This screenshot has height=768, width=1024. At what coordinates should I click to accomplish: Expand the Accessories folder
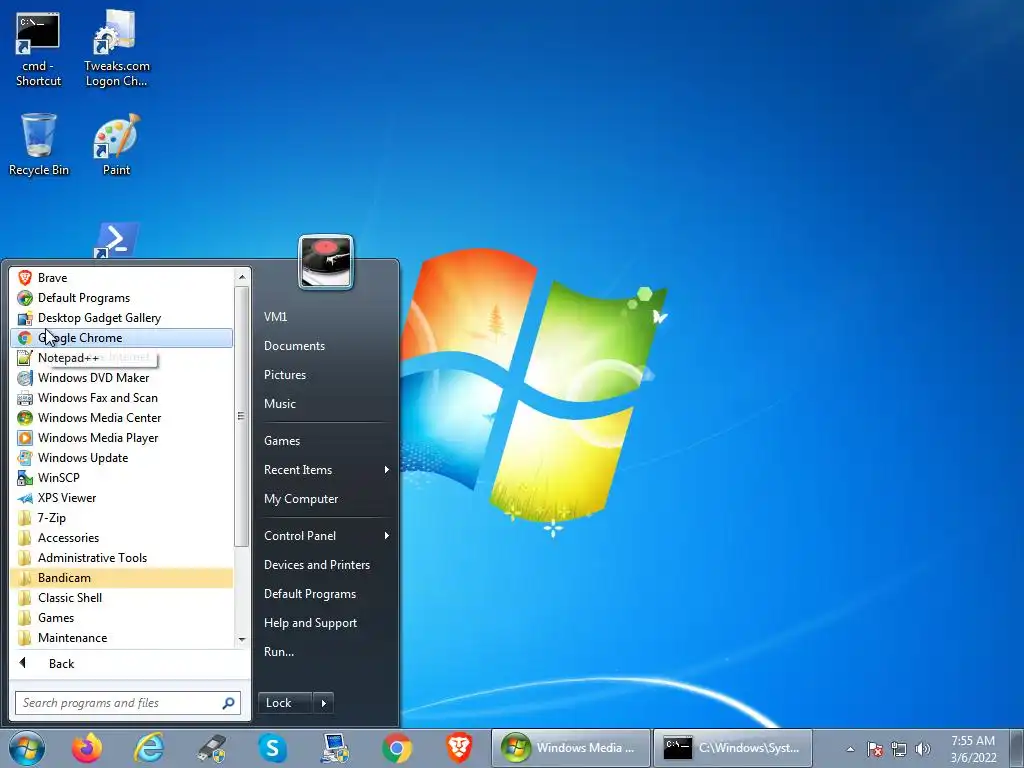click(121, 538)
